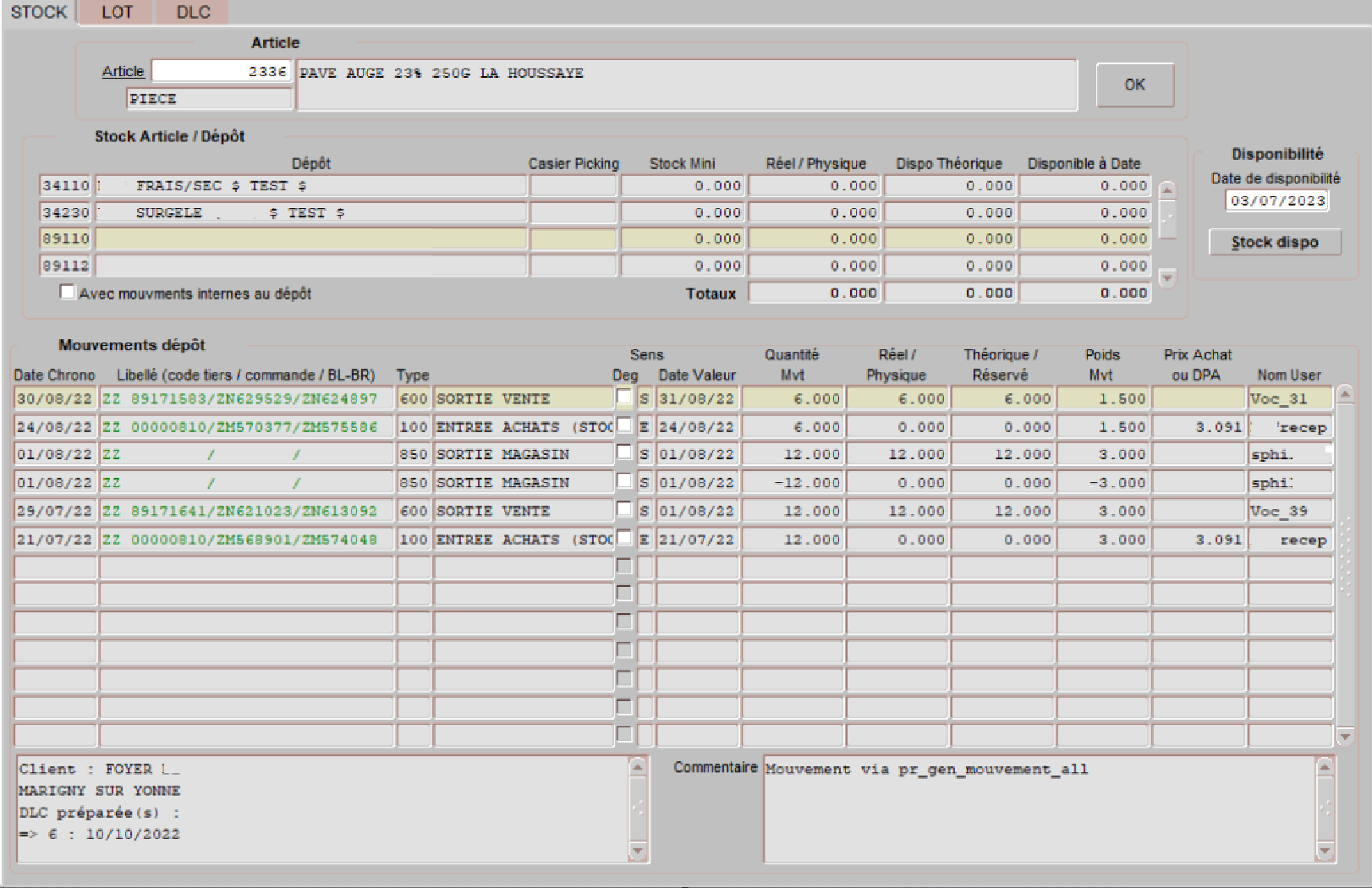Click libellé ZZ 00000810/ZM570377/ZM575586
Screen dimensions: 1372x888
coord(247,427)
